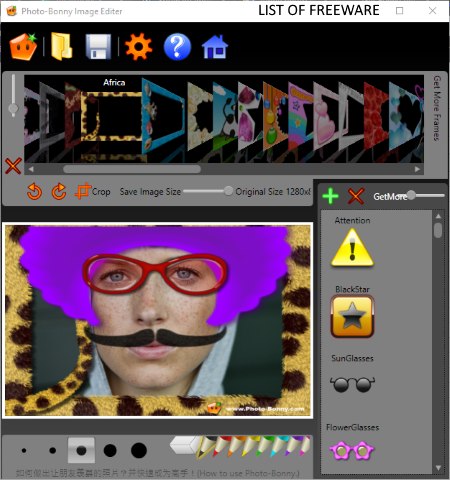The height and width of the screenshot is (480, 450).
Task: Activate the Crop tool
Action: click(93, 191)
